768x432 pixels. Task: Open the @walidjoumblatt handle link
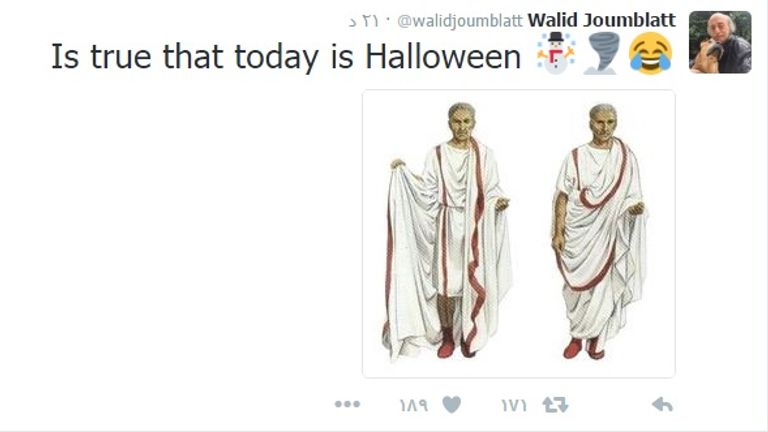coord(460,21)
